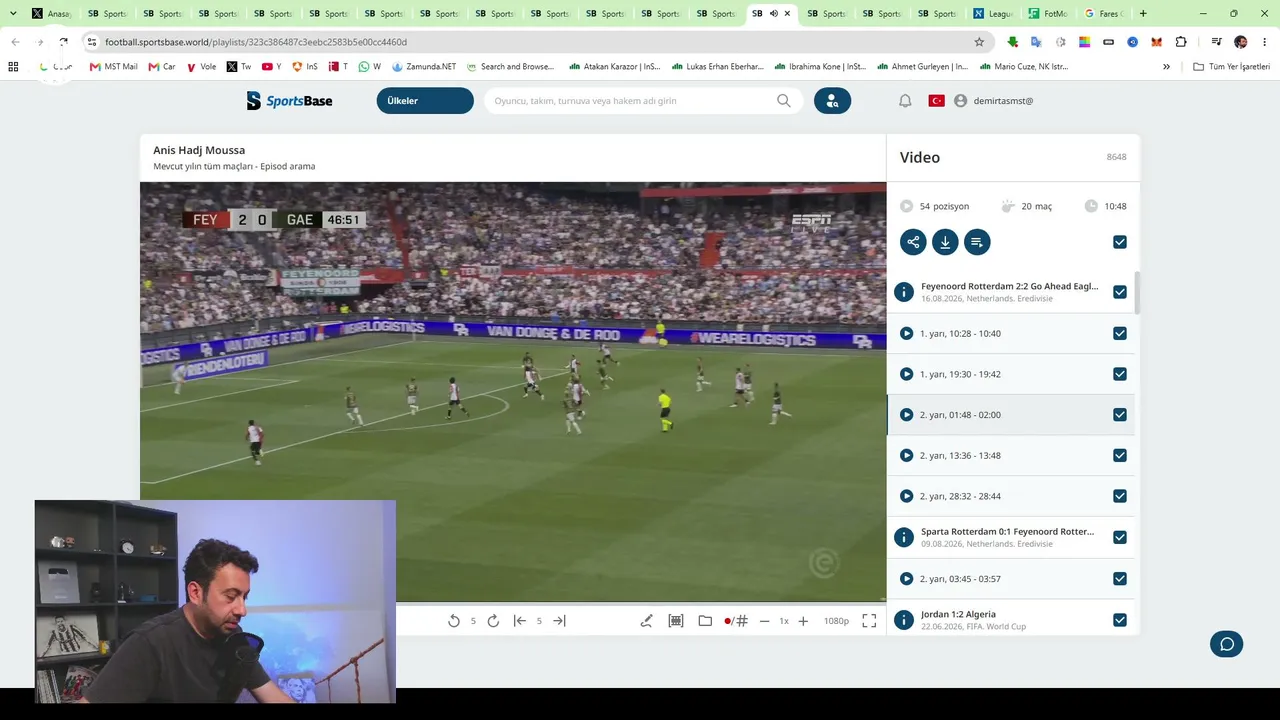Switch to the Anasayfa X tab

(x=51, y=14)
